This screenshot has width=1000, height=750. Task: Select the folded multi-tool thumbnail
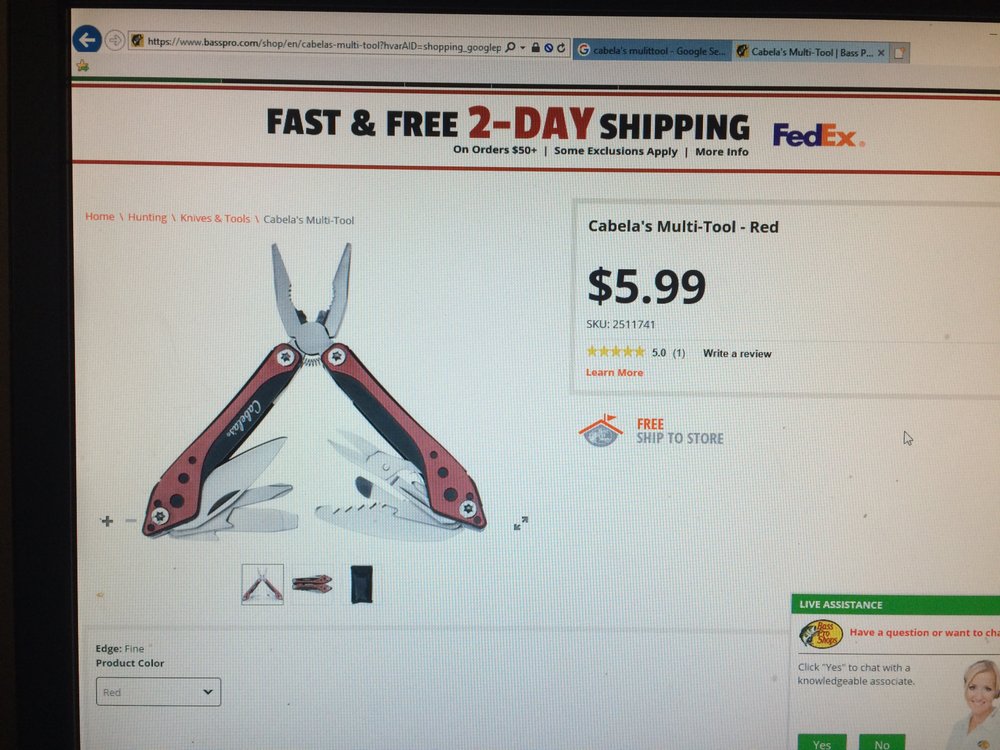point(312,584)
